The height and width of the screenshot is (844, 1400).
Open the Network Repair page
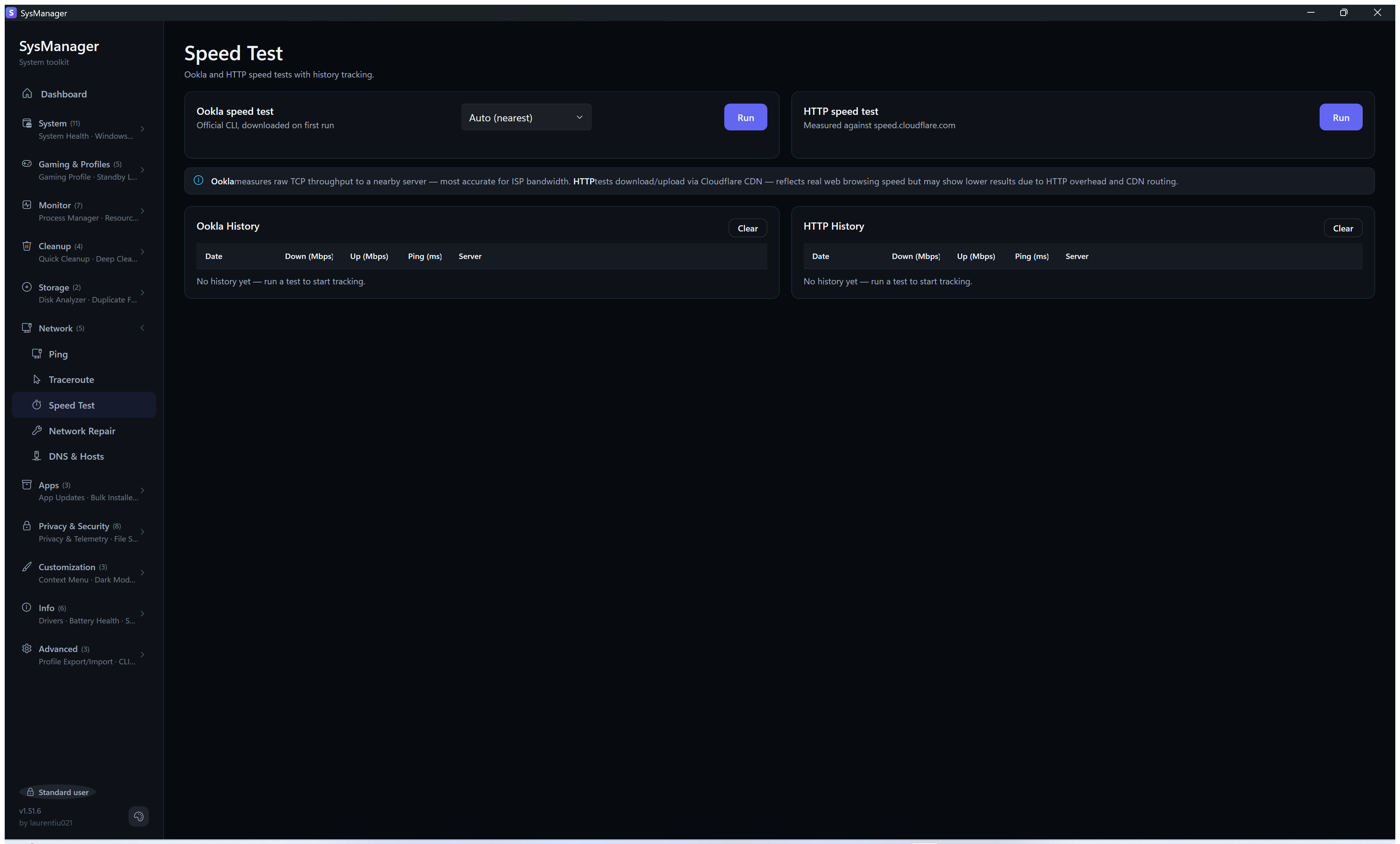(84, 431)
